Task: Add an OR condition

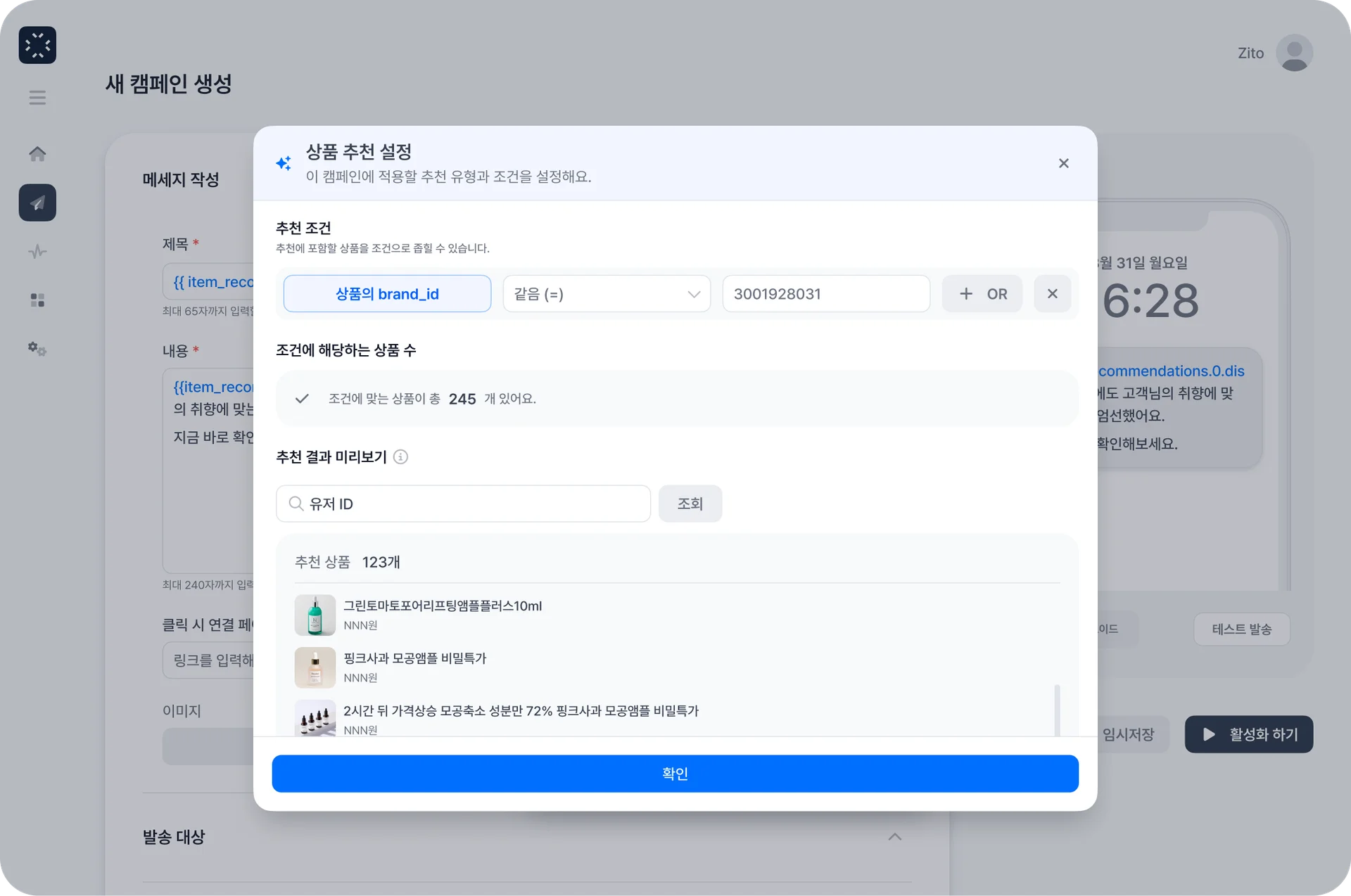Action: point(982,294)
